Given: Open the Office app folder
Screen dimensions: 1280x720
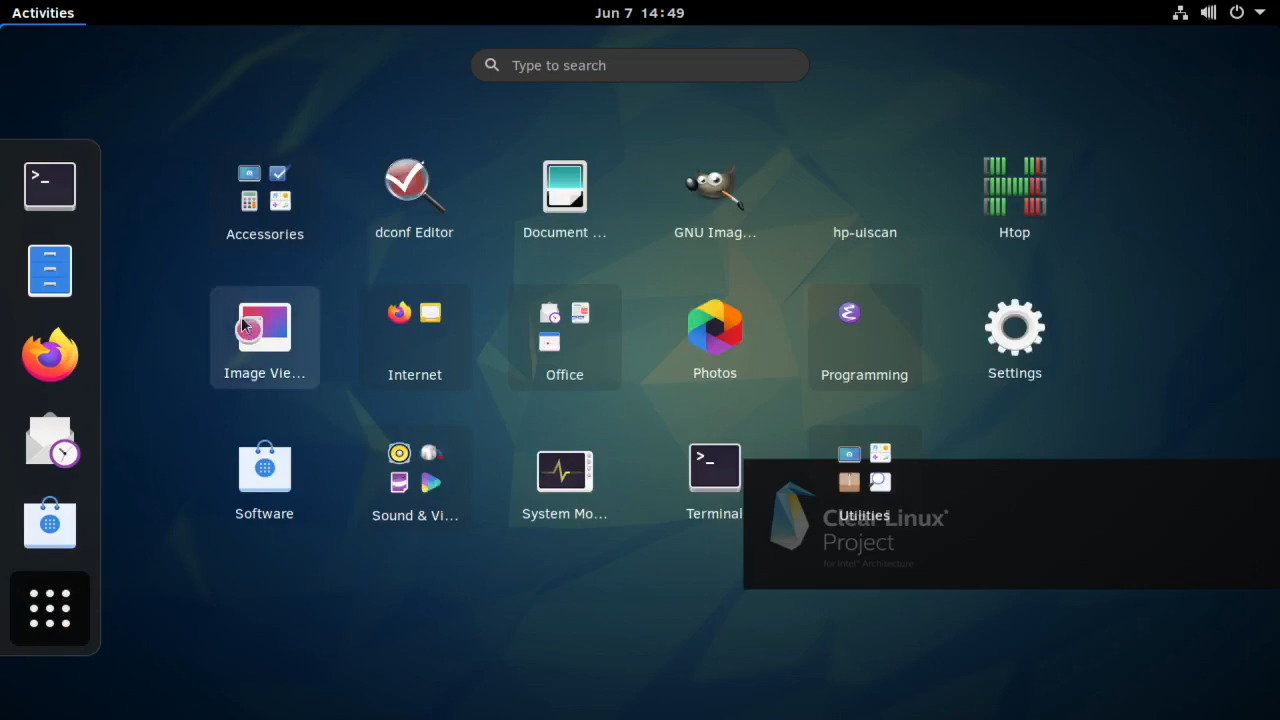Looking at the screenshot, I should 564,339.
